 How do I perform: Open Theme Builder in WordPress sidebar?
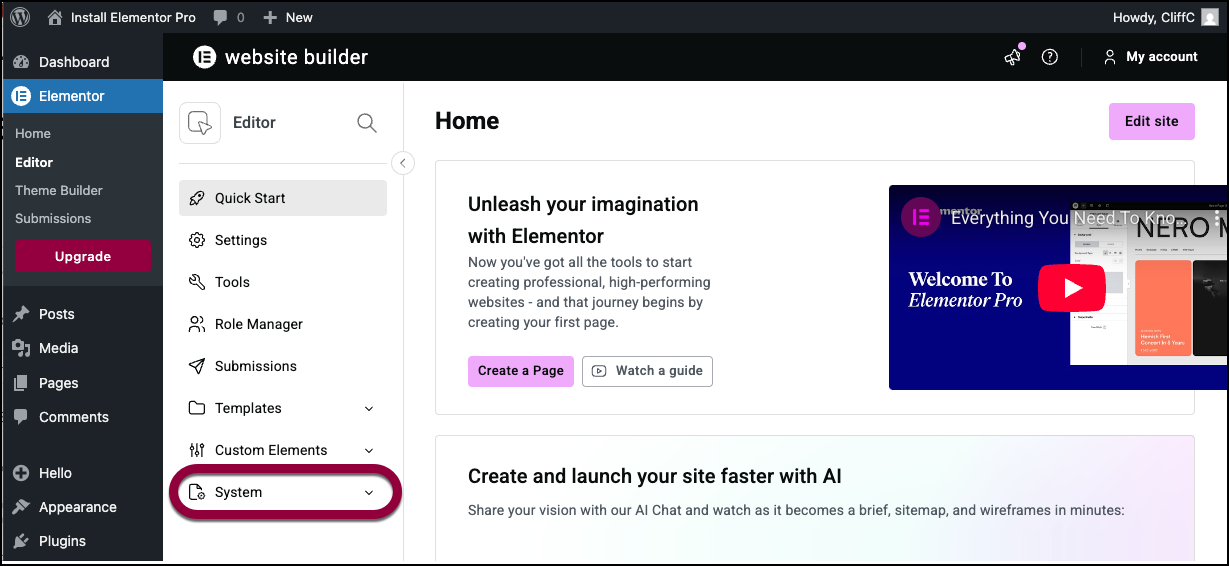(59, 190)
